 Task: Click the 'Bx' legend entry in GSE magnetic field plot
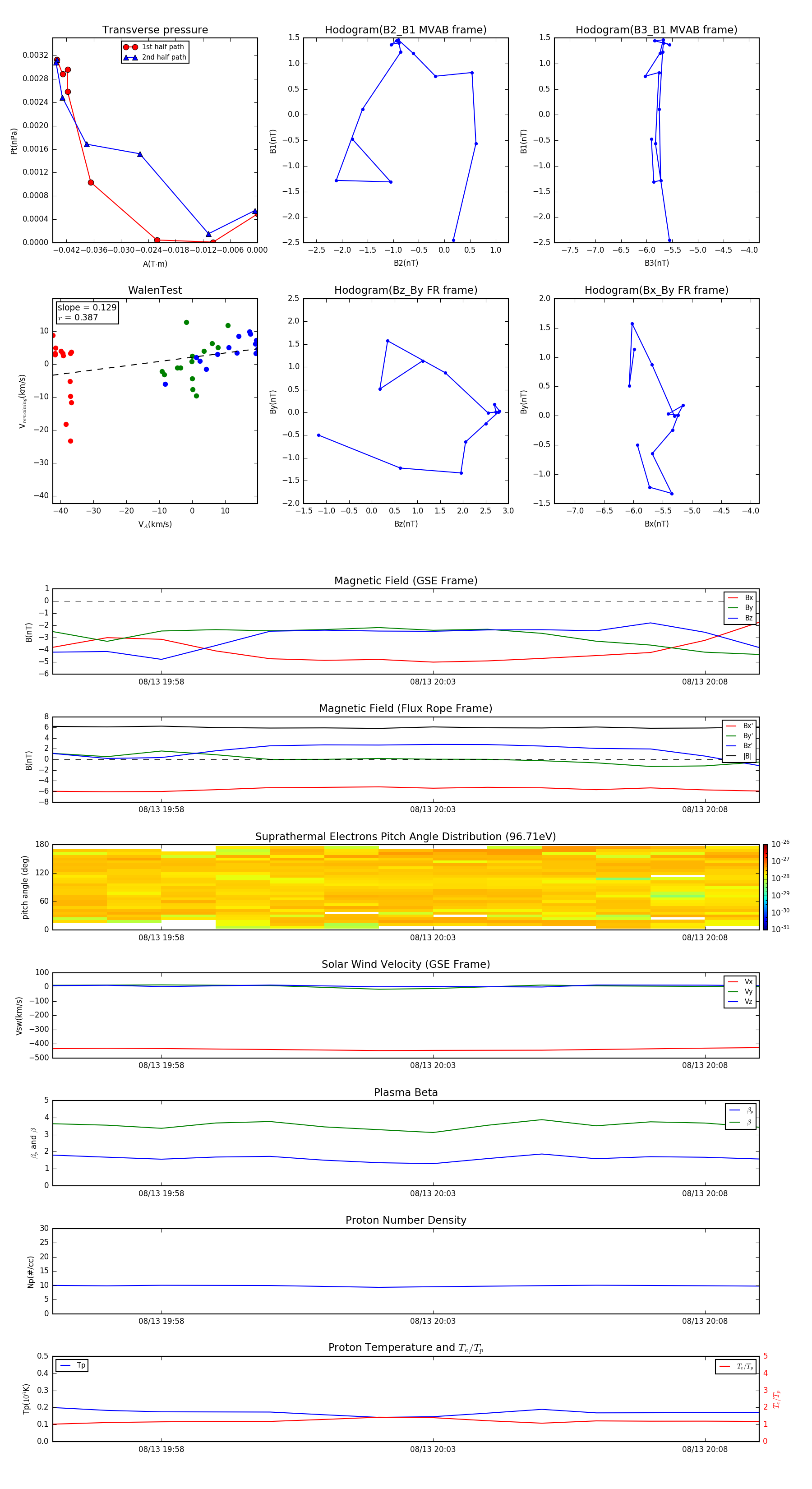tap(740, 598)
